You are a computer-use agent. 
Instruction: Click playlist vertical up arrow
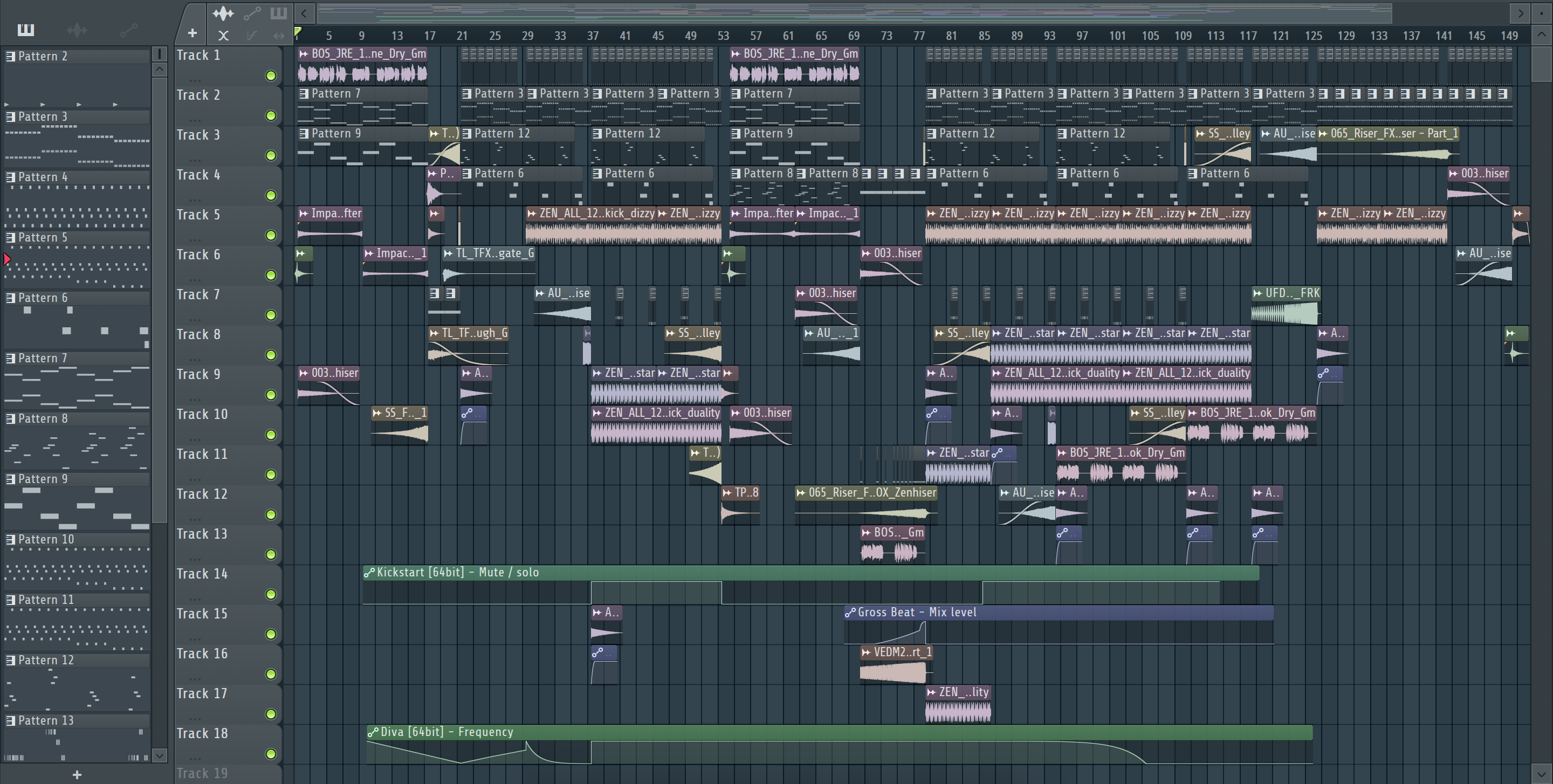(1542, 35)
